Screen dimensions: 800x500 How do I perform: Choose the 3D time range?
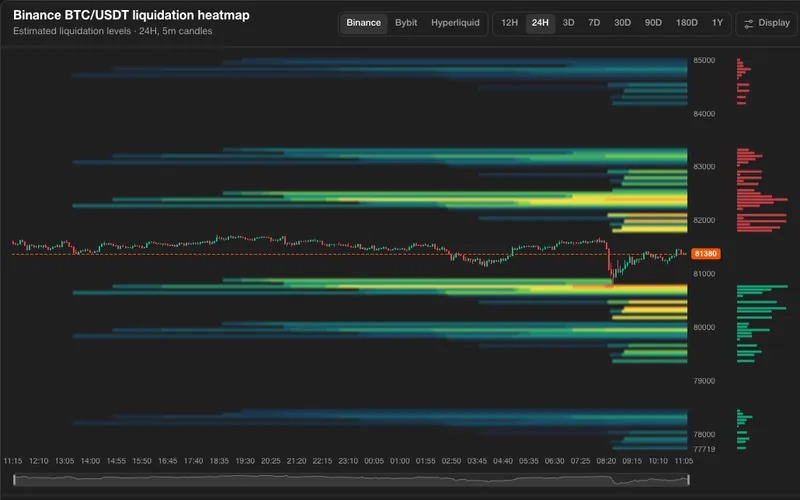click(568, 23)
